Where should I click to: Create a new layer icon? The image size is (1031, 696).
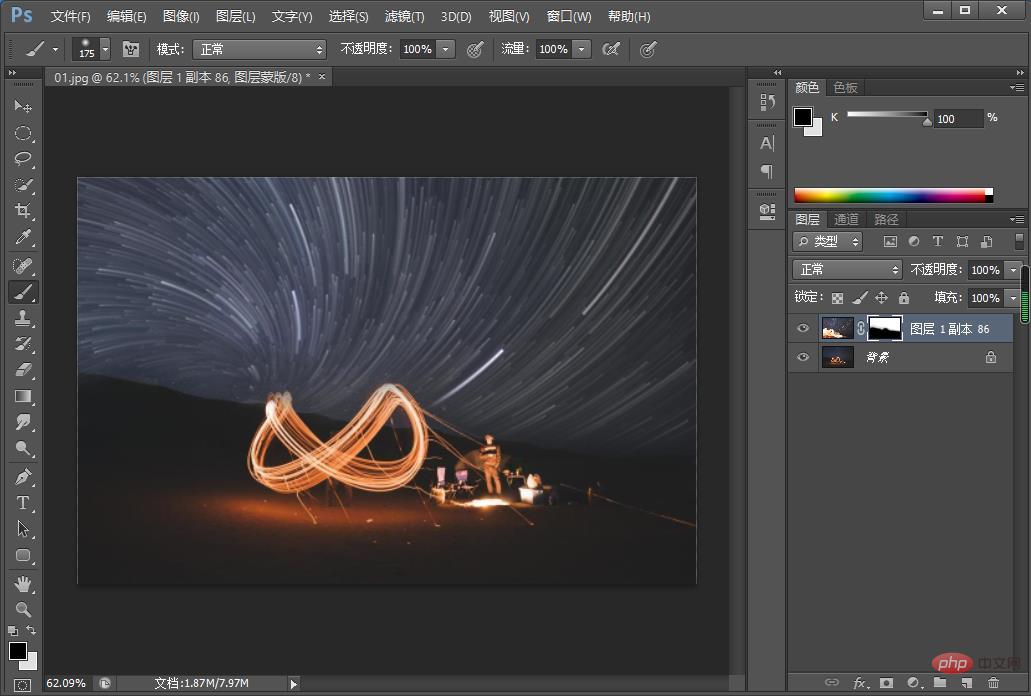pyautogui.click(x=967, y=683)
